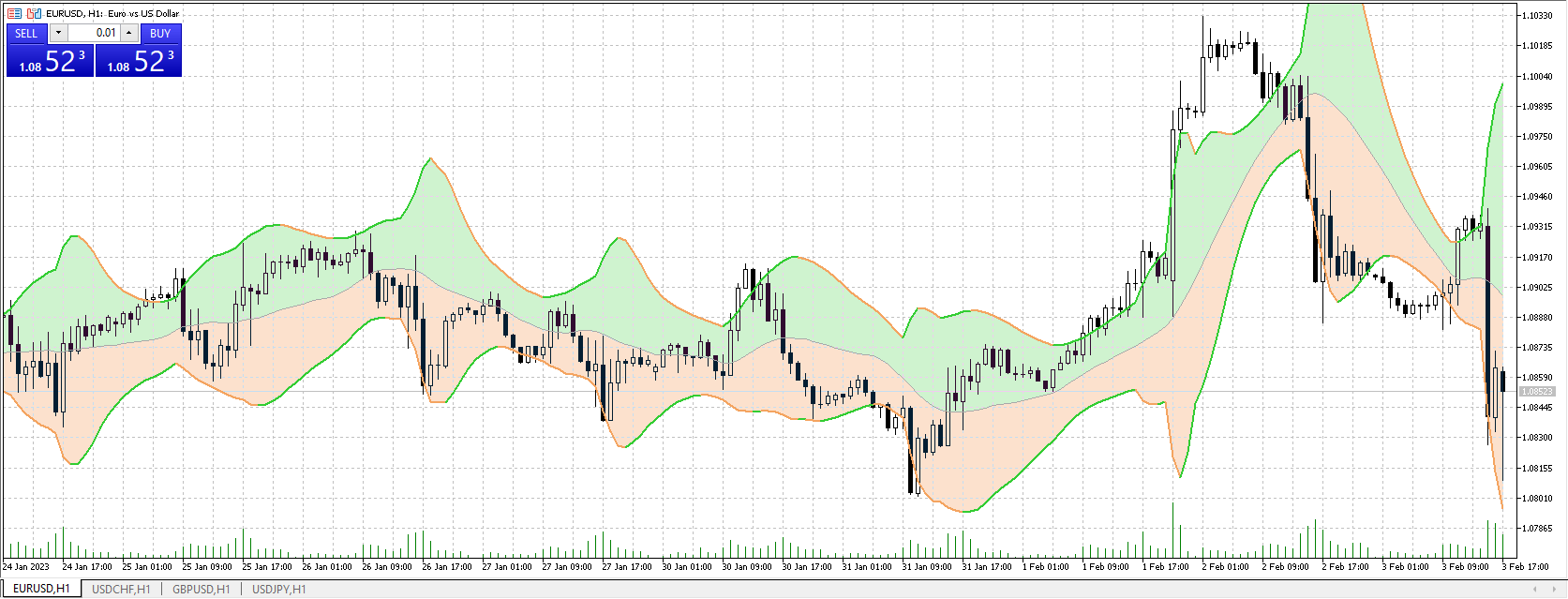
Task: Decrease lot volume with down arrow
Action: tap(58, 33)
